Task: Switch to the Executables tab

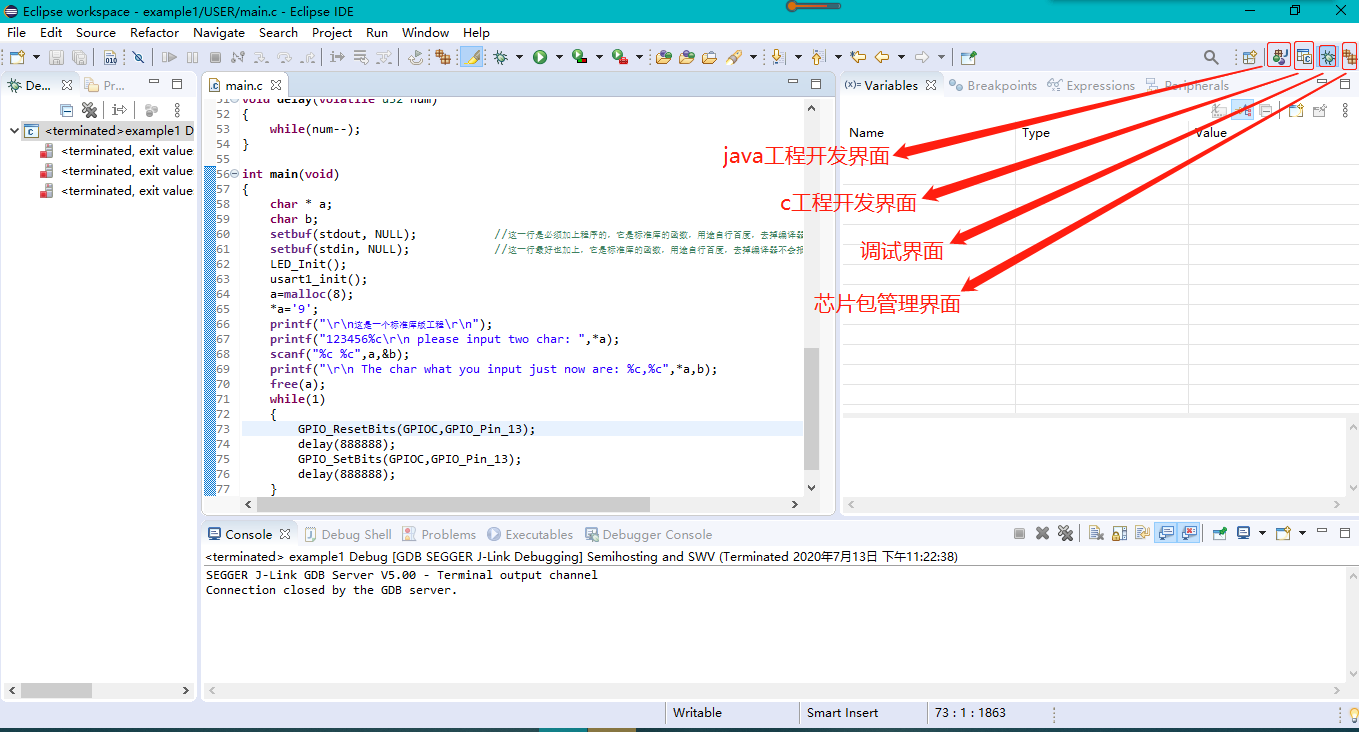Action: (530, 534)
